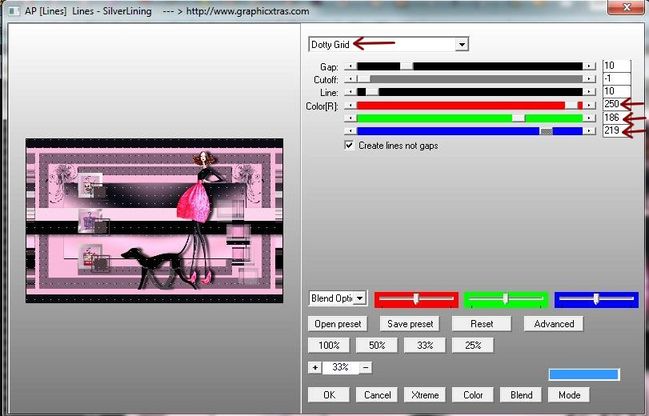Click the light blue color swatch

[584, 375]
